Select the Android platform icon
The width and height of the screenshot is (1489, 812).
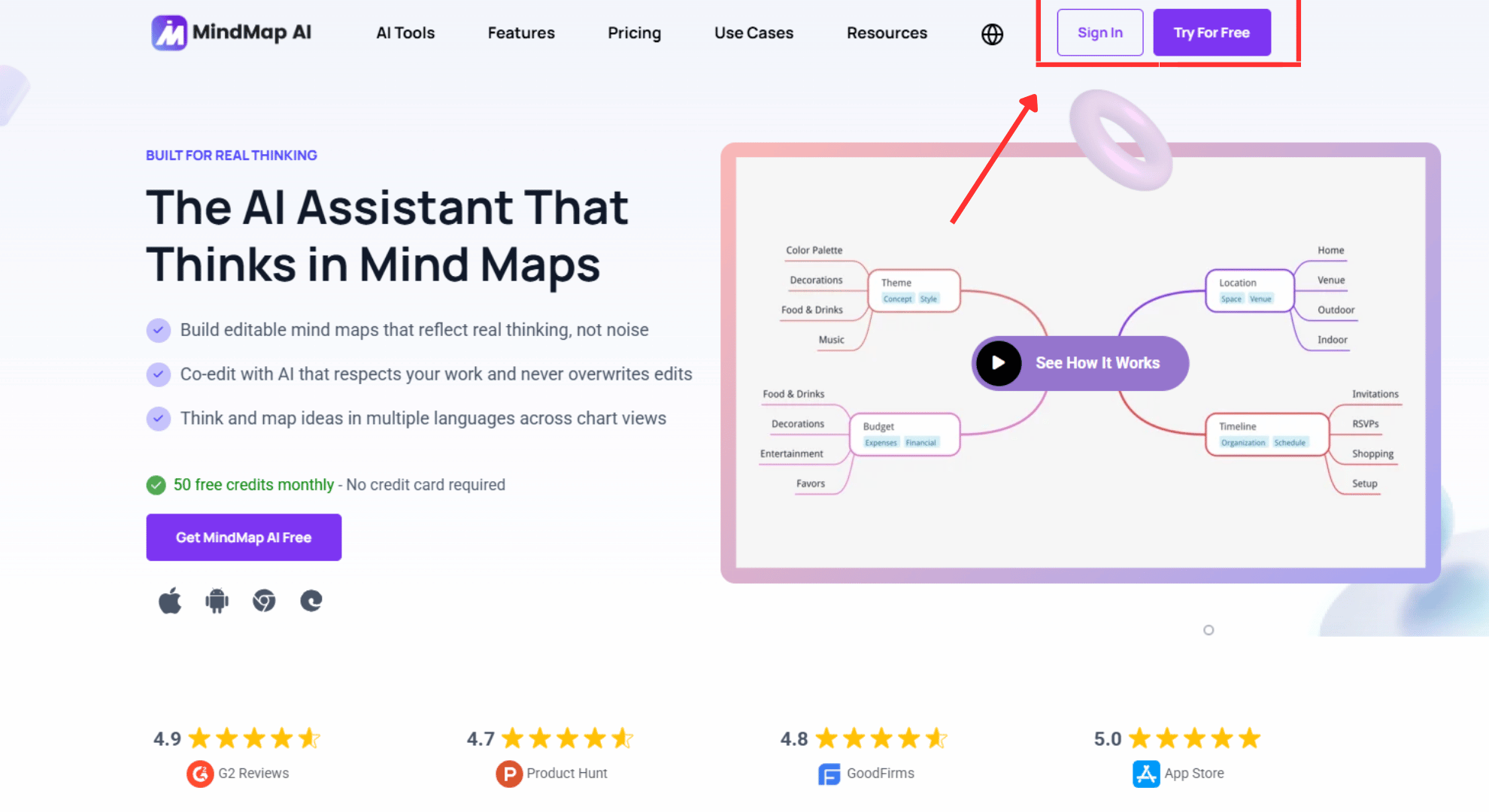click(217, 600)
